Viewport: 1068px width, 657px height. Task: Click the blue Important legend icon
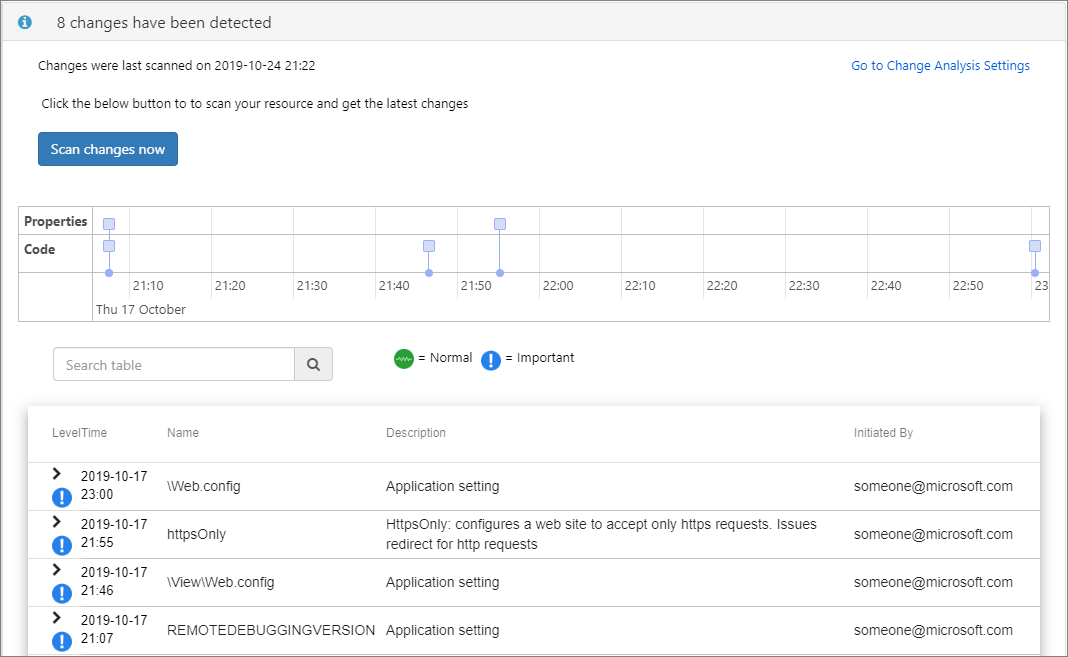click(x=491, y=360)
